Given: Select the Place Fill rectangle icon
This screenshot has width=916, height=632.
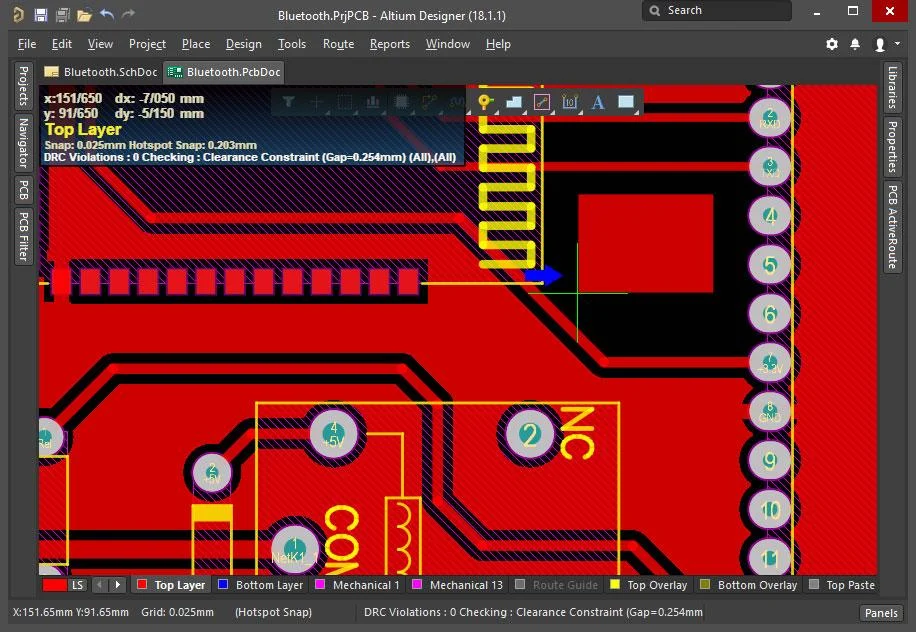Looking at the screenshot, I should (626, 102).
